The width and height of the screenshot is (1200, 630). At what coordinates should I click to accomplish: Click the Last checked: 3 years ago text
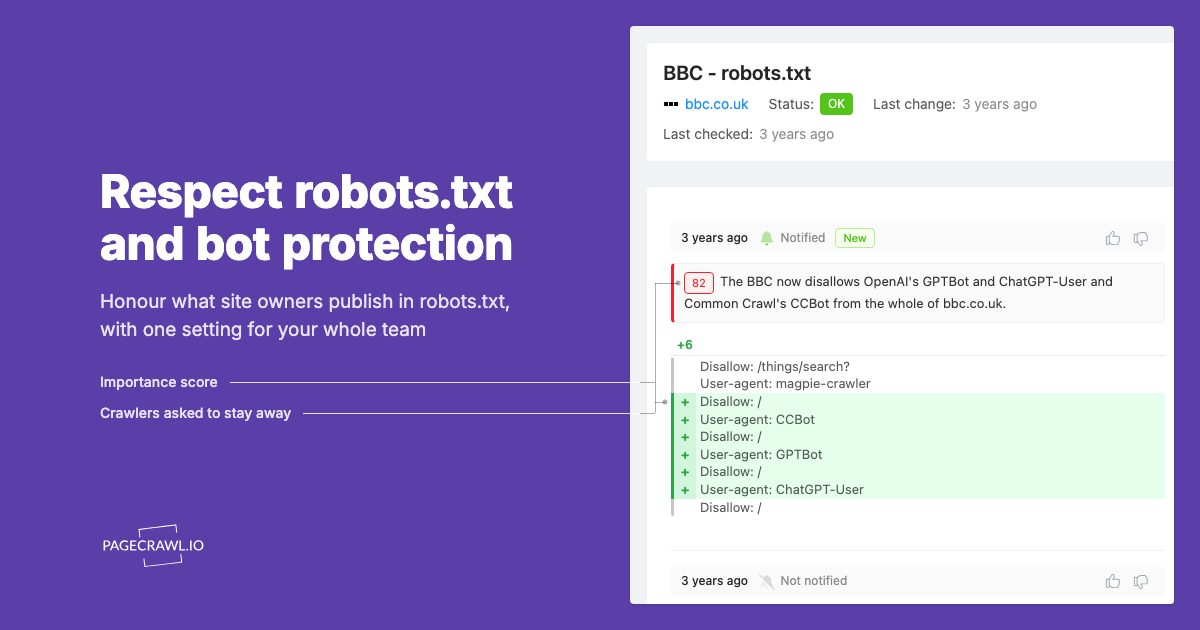pos(748,134)
